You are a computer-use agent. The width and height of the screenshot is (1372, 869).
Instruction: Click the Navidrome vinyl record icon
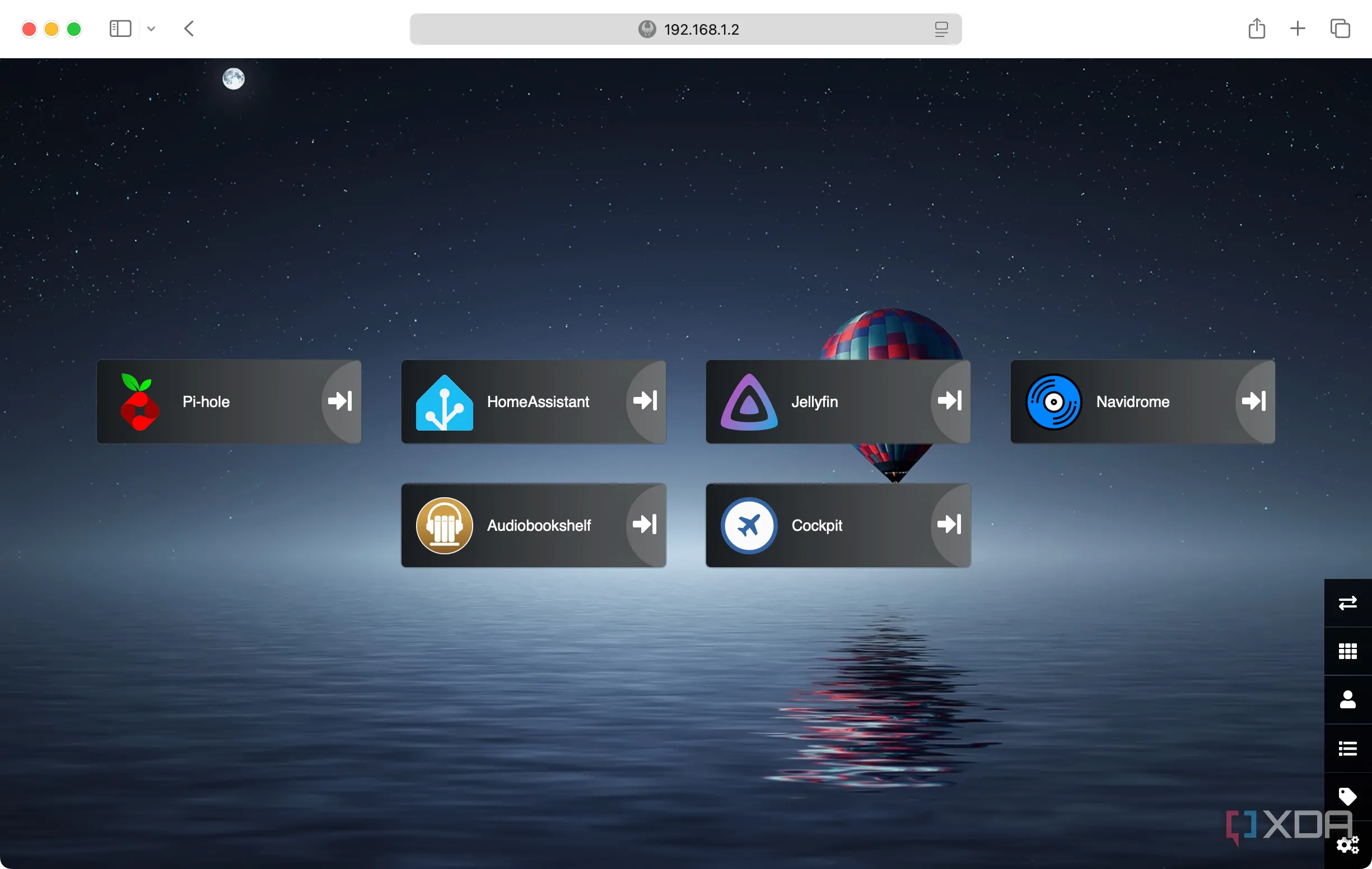(1052, 401)
